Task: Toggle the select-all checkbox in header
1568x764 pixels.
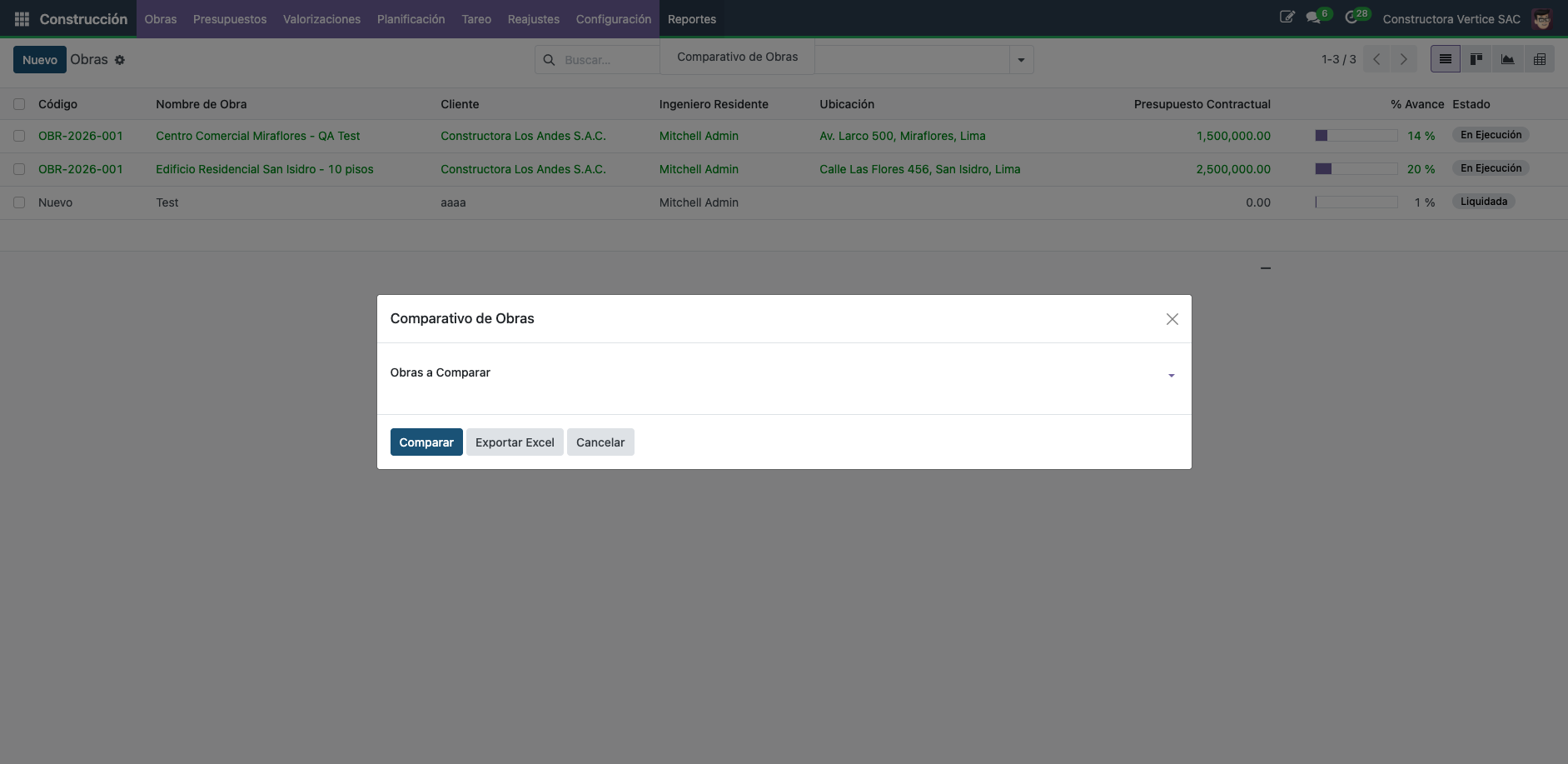Action: (19, 104)
